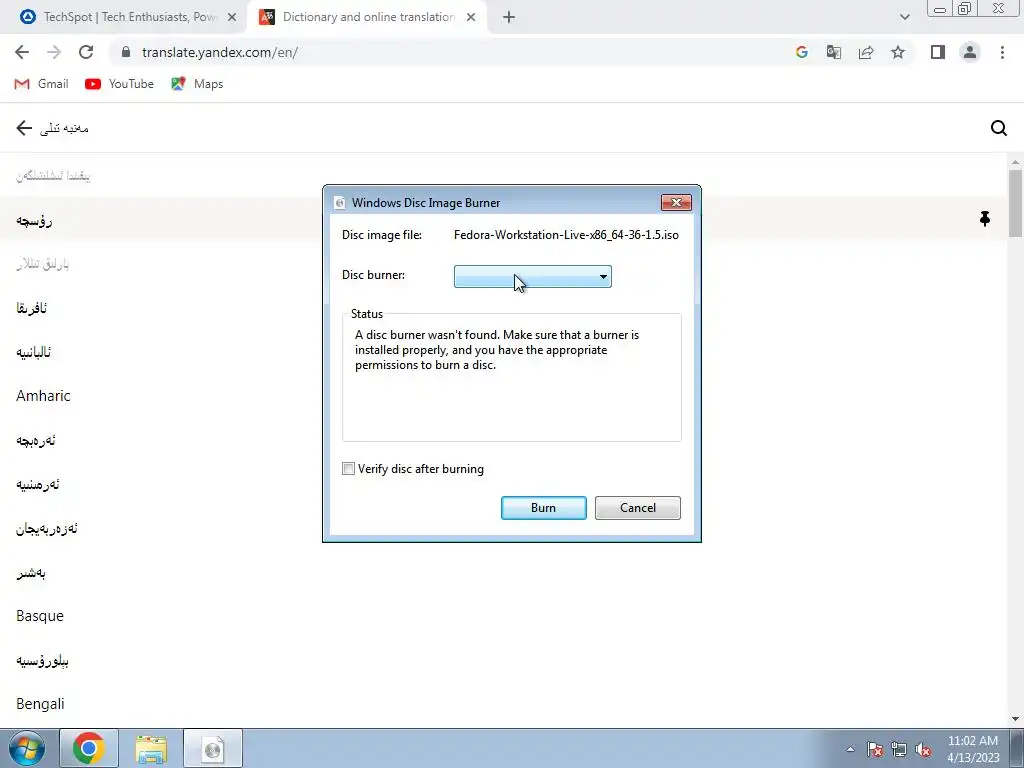
Task: Click the Cancel button in Disc Image Burner
Action: click(637, 508)
